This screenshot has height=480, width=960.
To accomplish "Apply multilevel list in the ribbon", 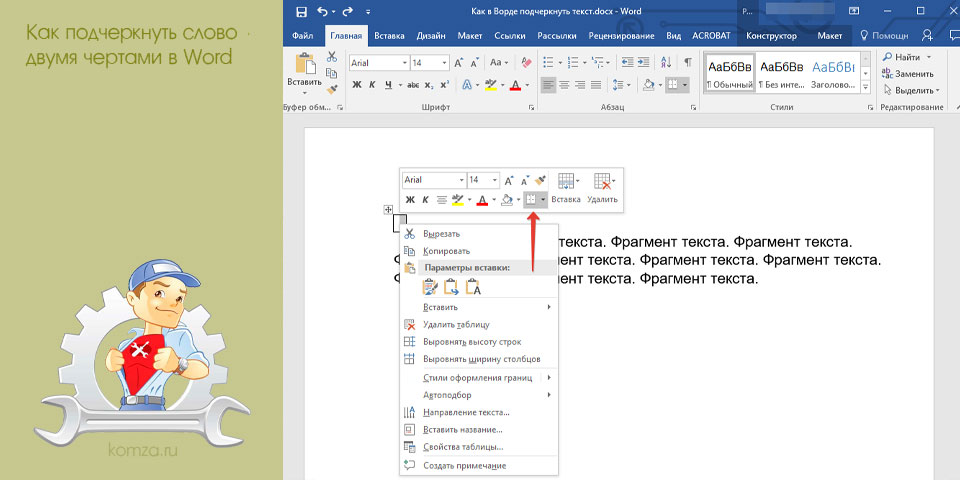I will 598,62.
